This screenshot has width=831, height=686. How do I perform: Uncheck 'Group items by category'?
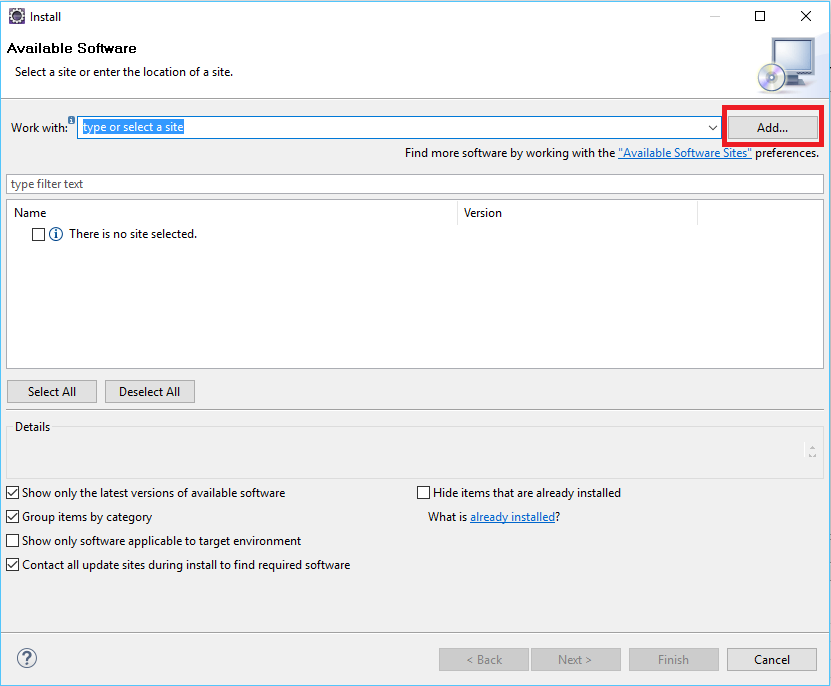tap(12, 517)
